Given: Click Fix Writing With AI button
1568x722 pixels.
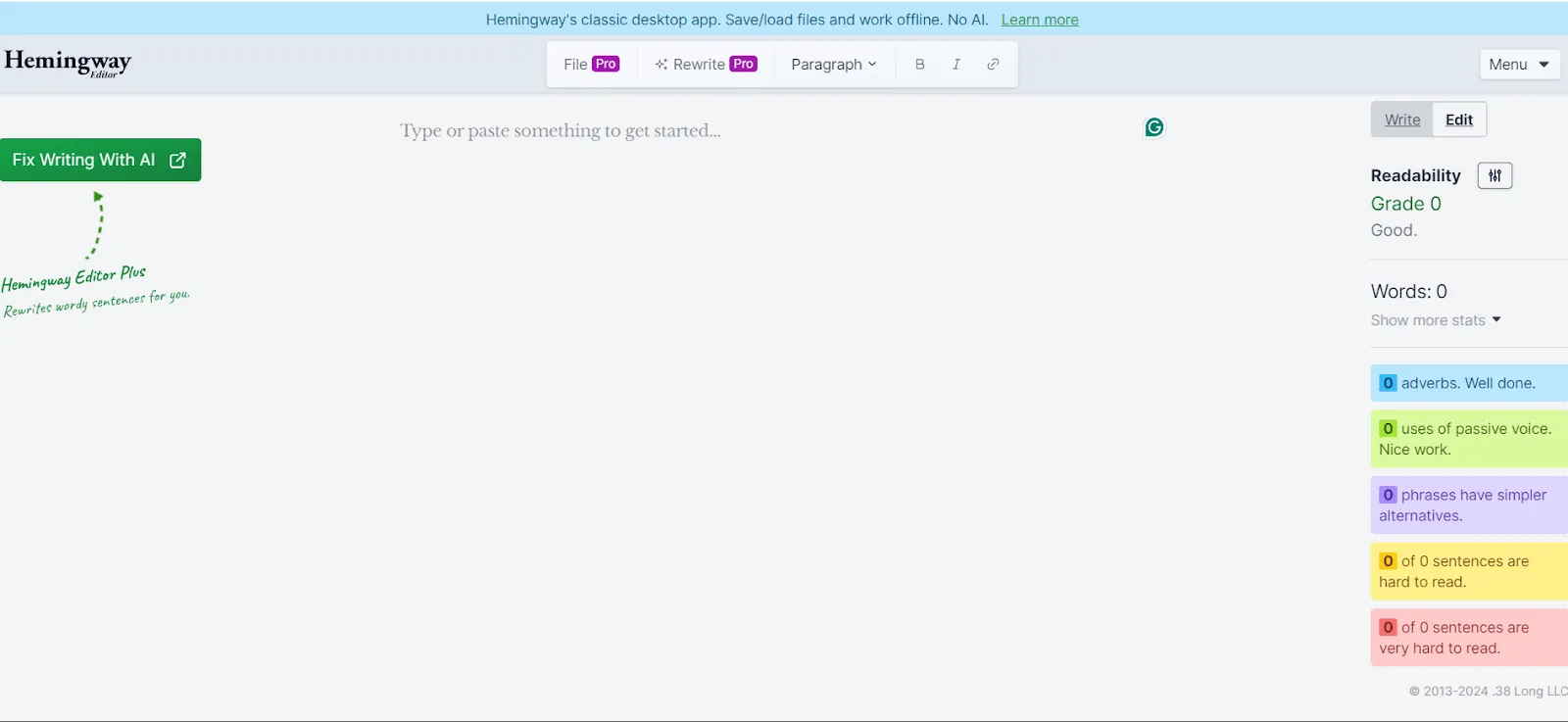Looking at the screenshot, I should click(100, 160).
